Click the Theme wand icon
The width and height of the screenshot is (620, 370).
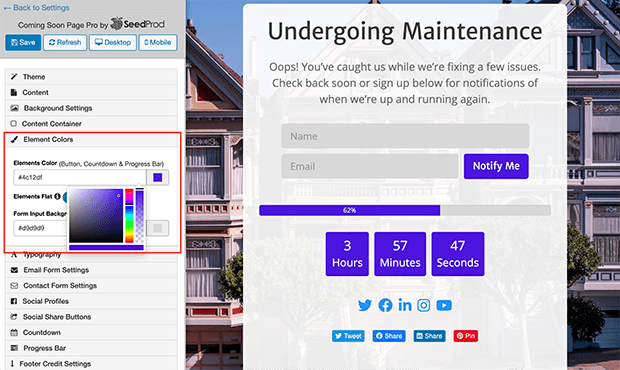click(x=14, y=76)
